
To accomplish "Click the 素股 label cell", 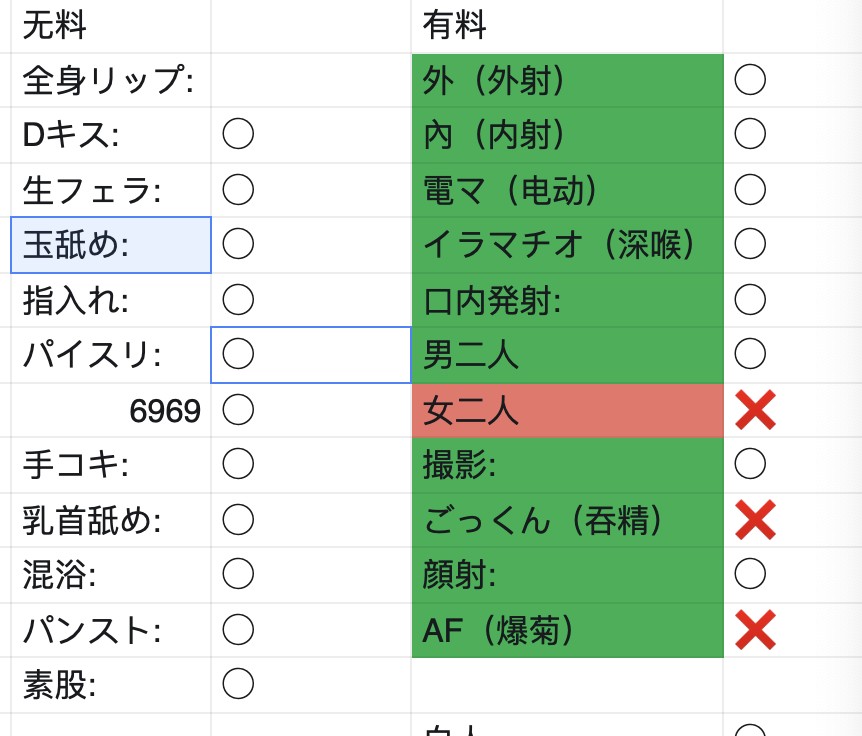I will (111, 685).
